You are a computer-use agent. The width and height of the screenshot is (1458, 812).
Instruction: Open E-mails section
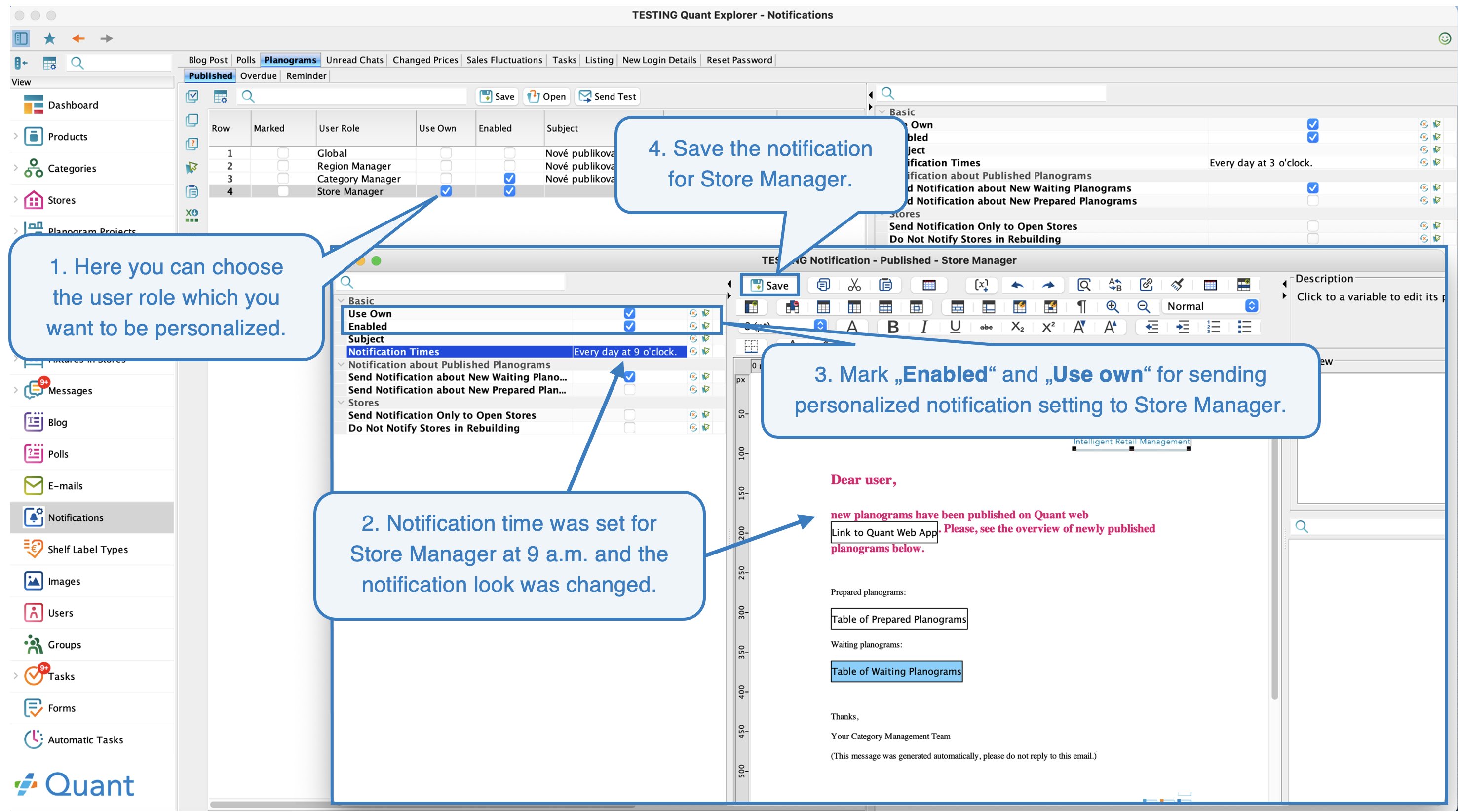pos(65,485)
